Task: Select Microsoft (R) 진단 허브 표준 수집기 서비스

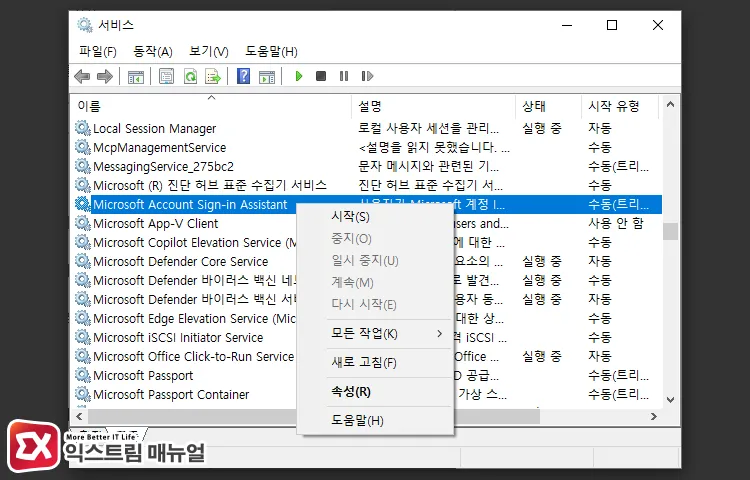Action: point(367,185)
